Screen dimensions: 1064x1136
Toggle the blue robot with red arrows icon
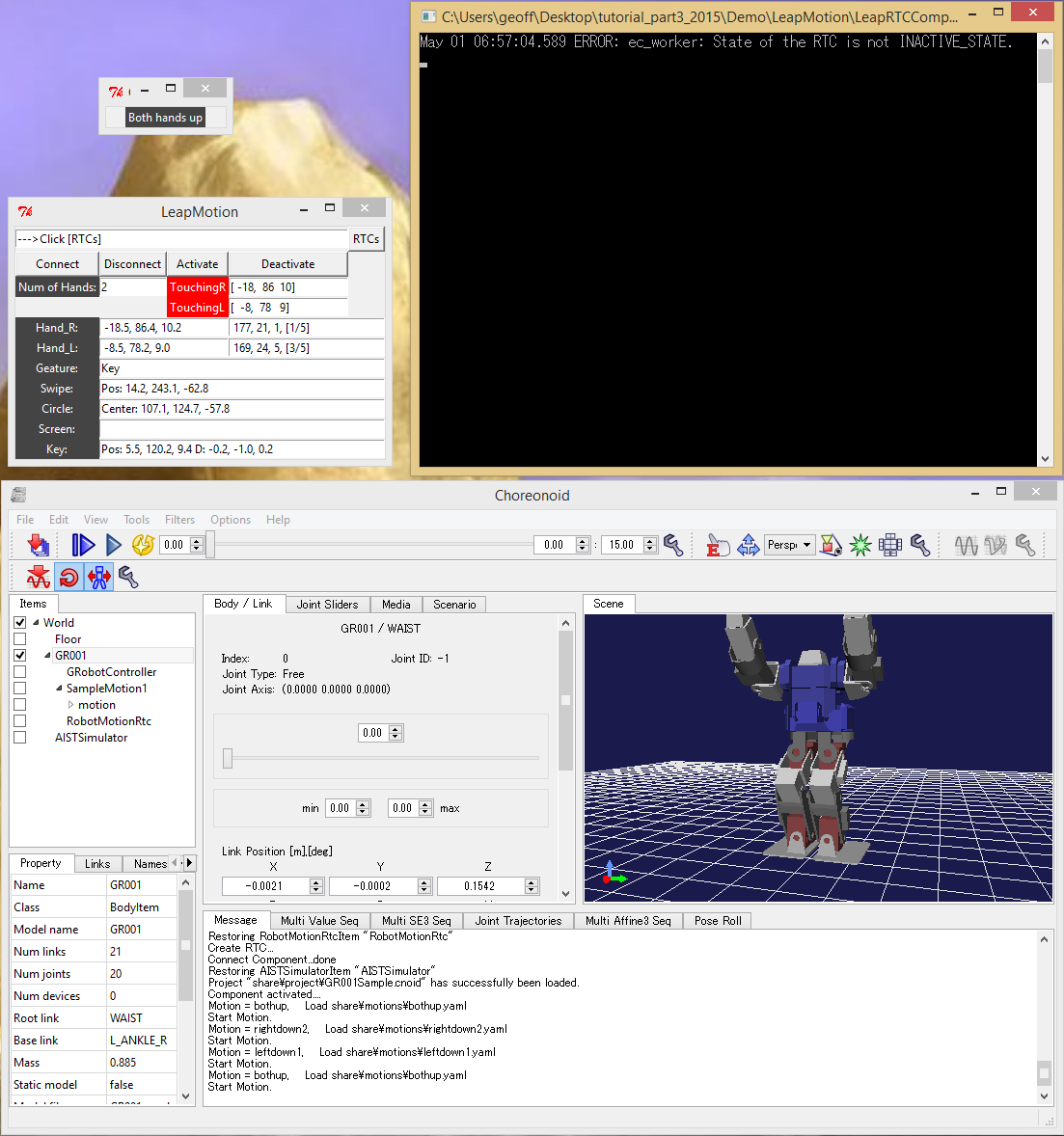tap(99, 578)
